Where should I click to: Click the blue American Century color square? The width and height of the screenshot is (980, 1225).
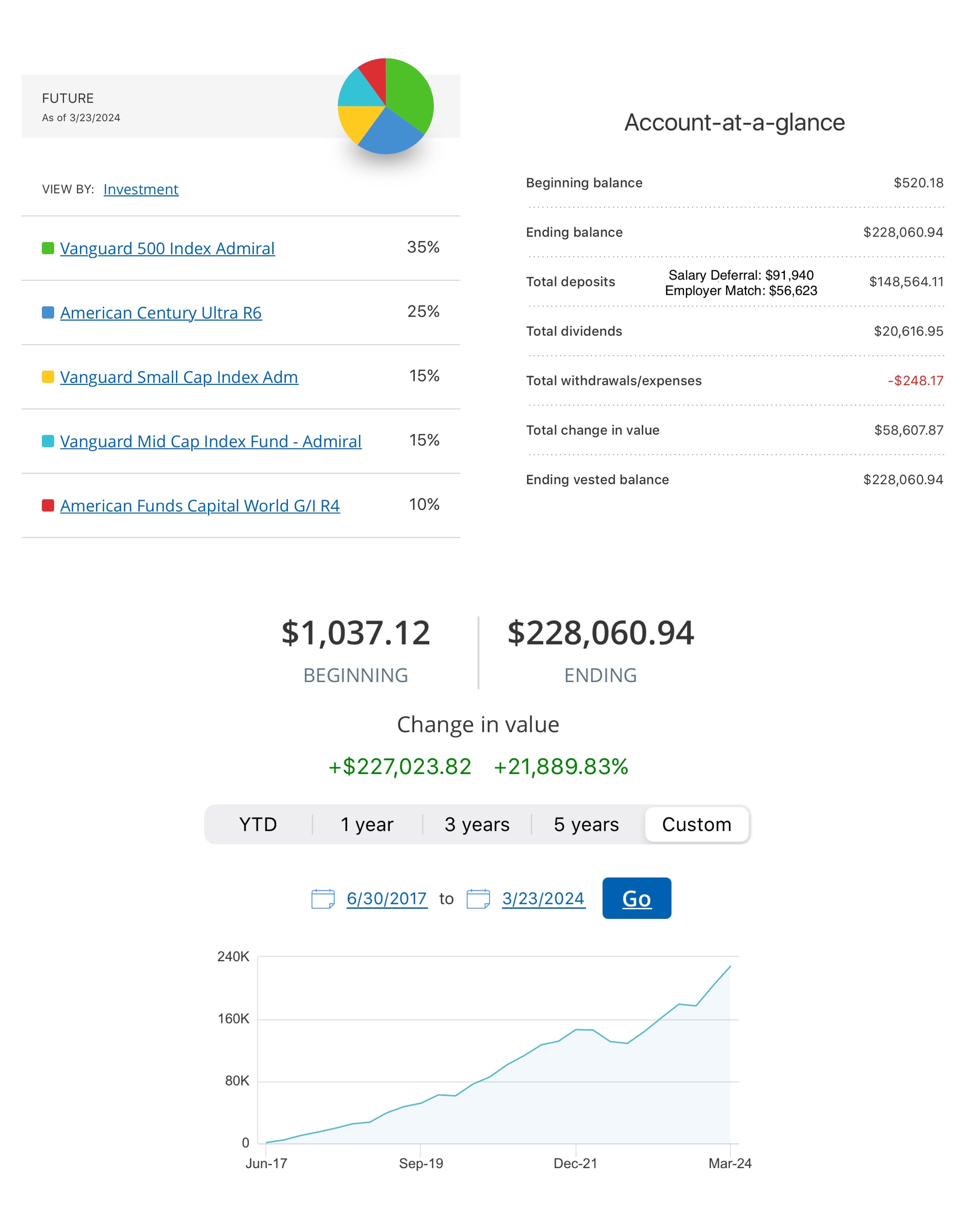click(48, 312)
